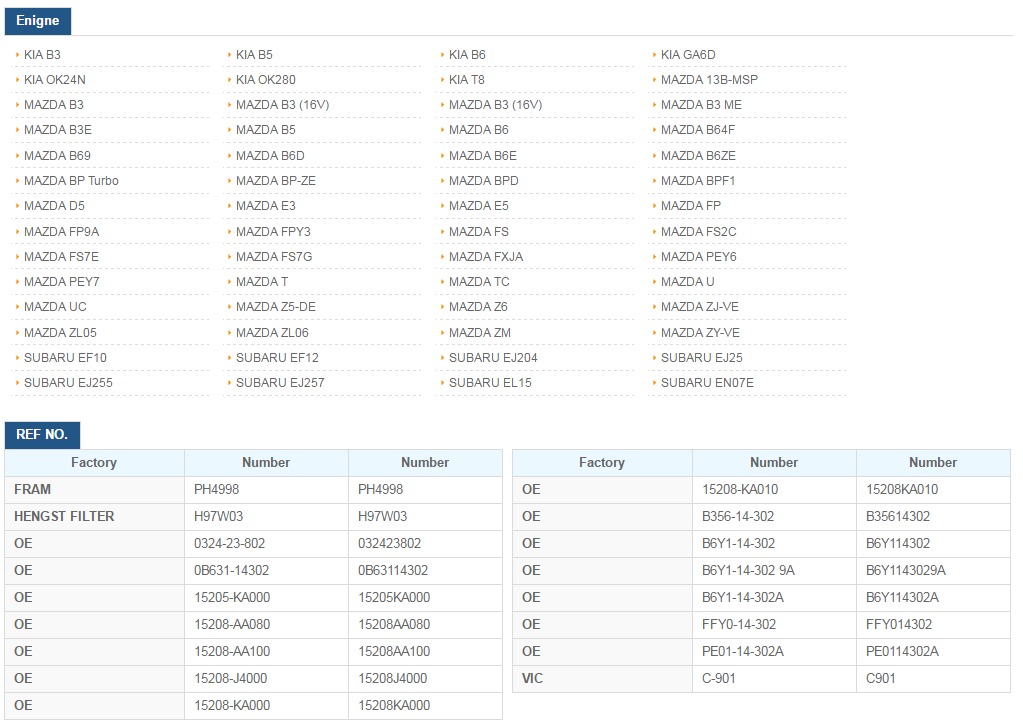The width and height of the screenshot is (1023, 726).
Task: Open the MAZDA B6D engine link
Action: [270, 156]
